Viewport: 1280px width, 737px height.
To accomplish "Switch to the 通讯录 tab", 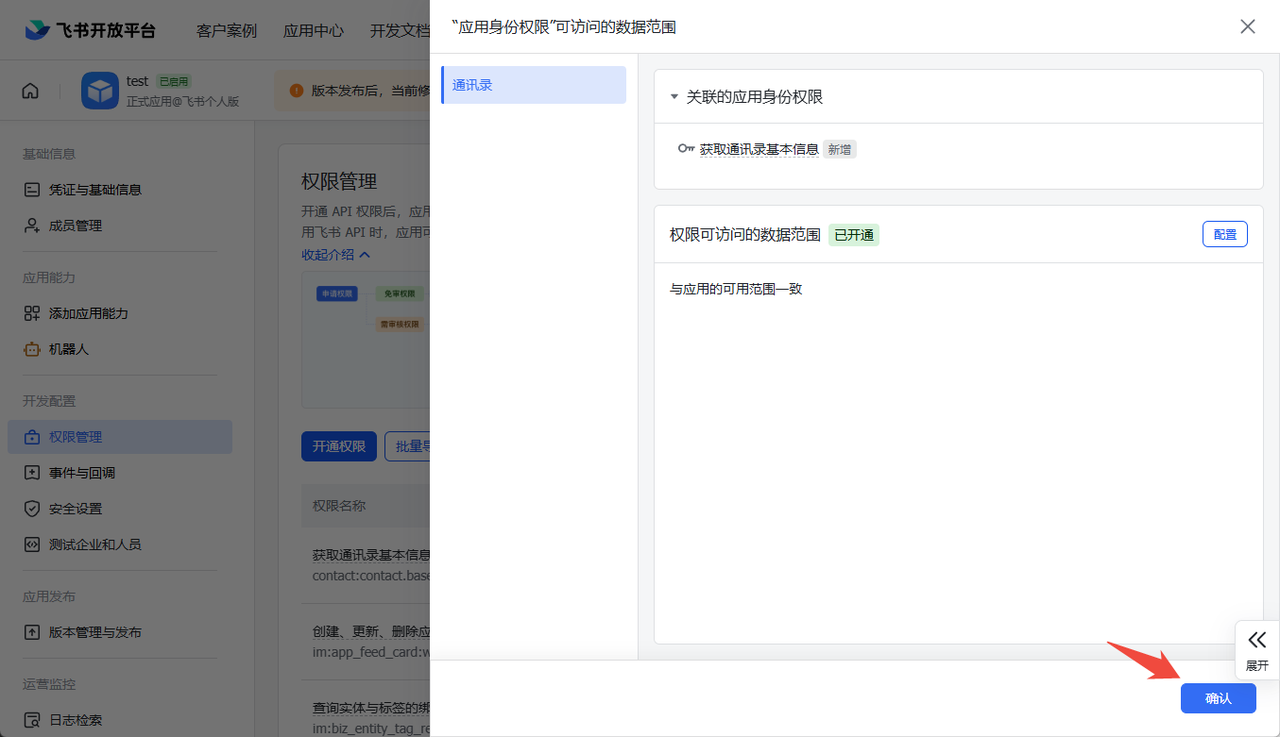I will pyautogui.click(x=533, y=85).
